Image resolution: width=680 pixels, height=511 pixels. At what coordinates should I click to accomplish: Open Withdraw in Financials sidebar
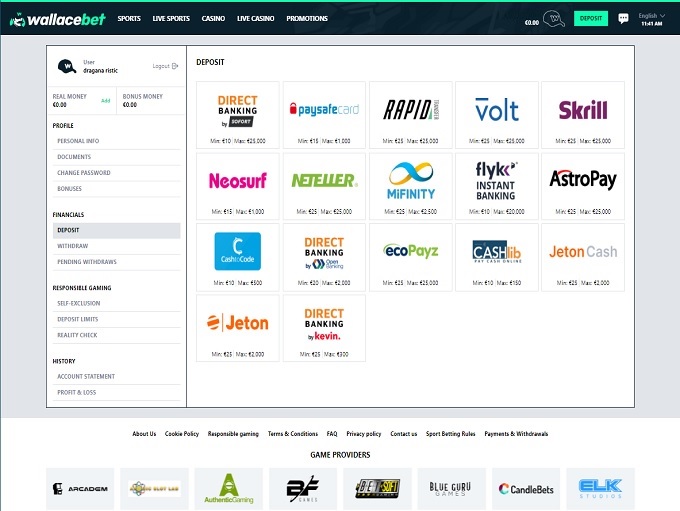tap(73, 246)
